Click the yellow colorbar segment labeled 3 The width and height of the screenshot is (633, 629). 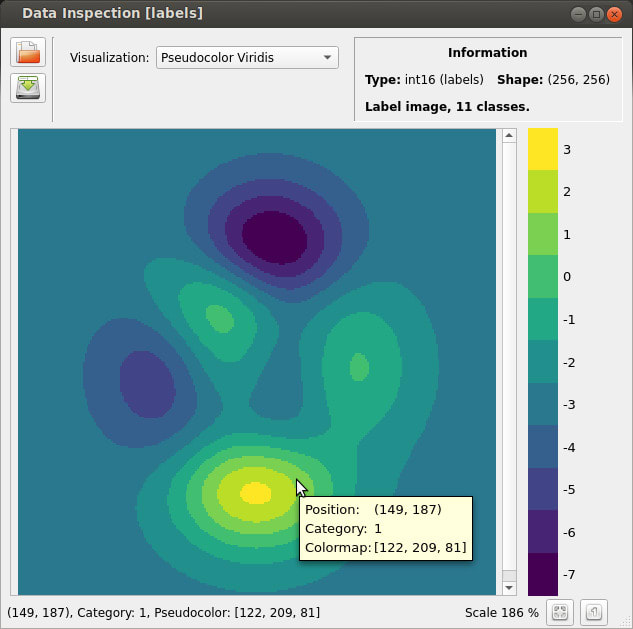[543, 149]
